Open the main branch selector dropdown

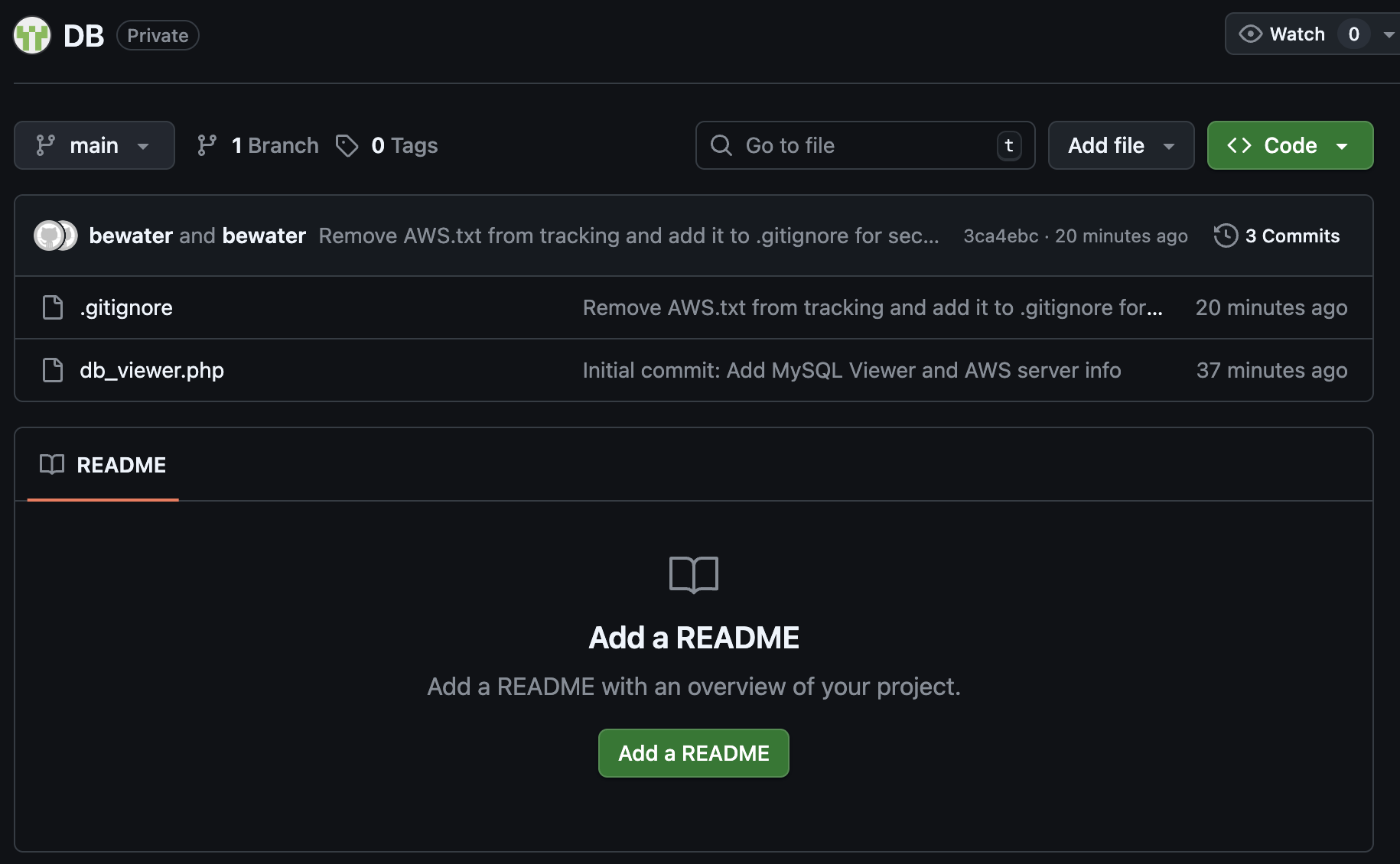[x=94, y=145]
